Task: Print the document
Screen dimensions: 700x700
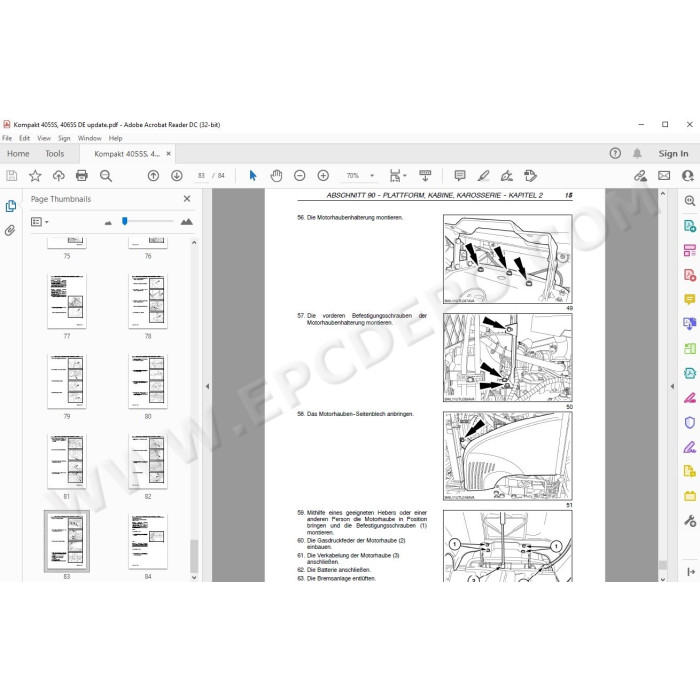Action: tap(82, 175)
